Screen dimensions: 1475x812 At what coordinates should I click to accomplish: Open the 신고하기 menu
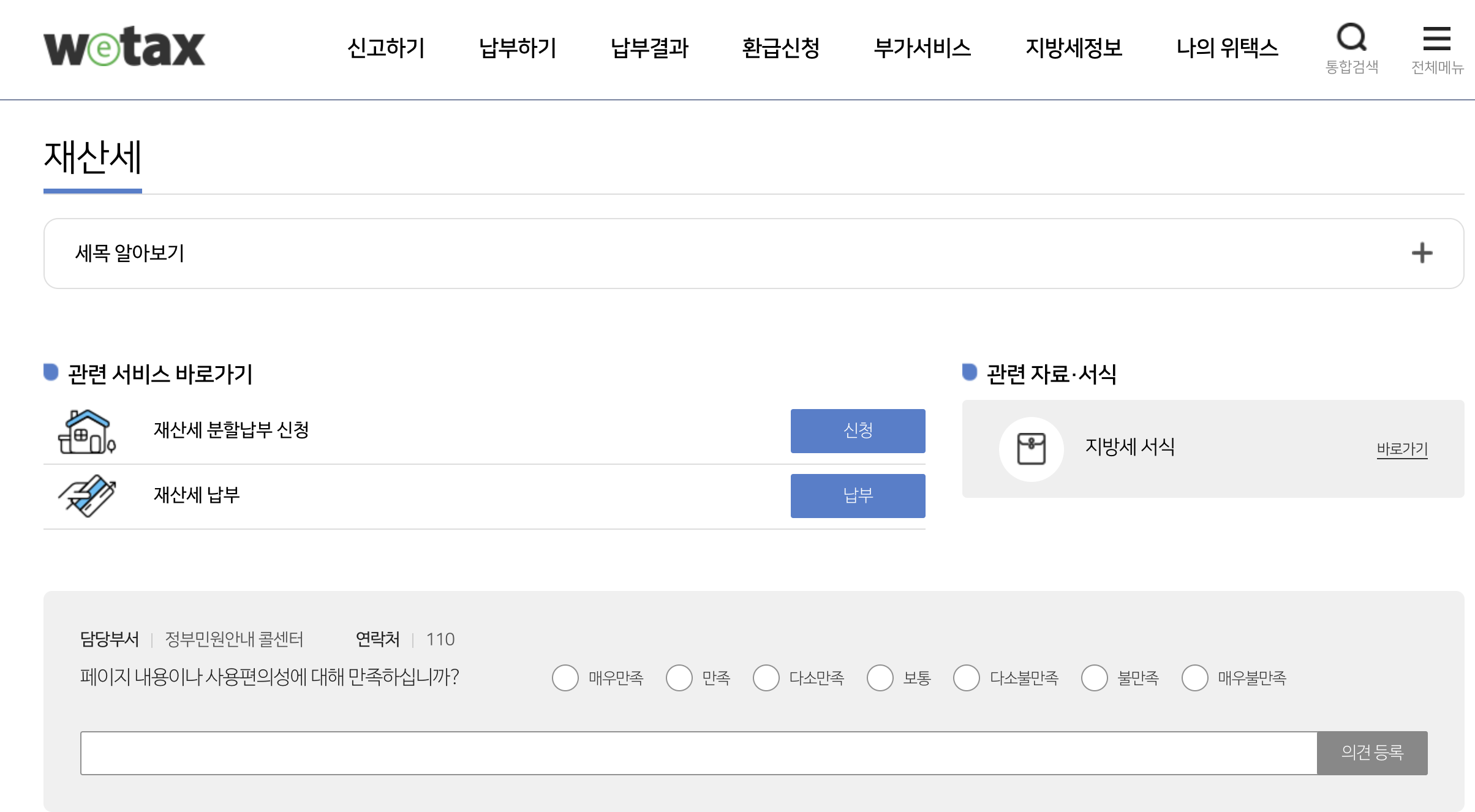386,48
